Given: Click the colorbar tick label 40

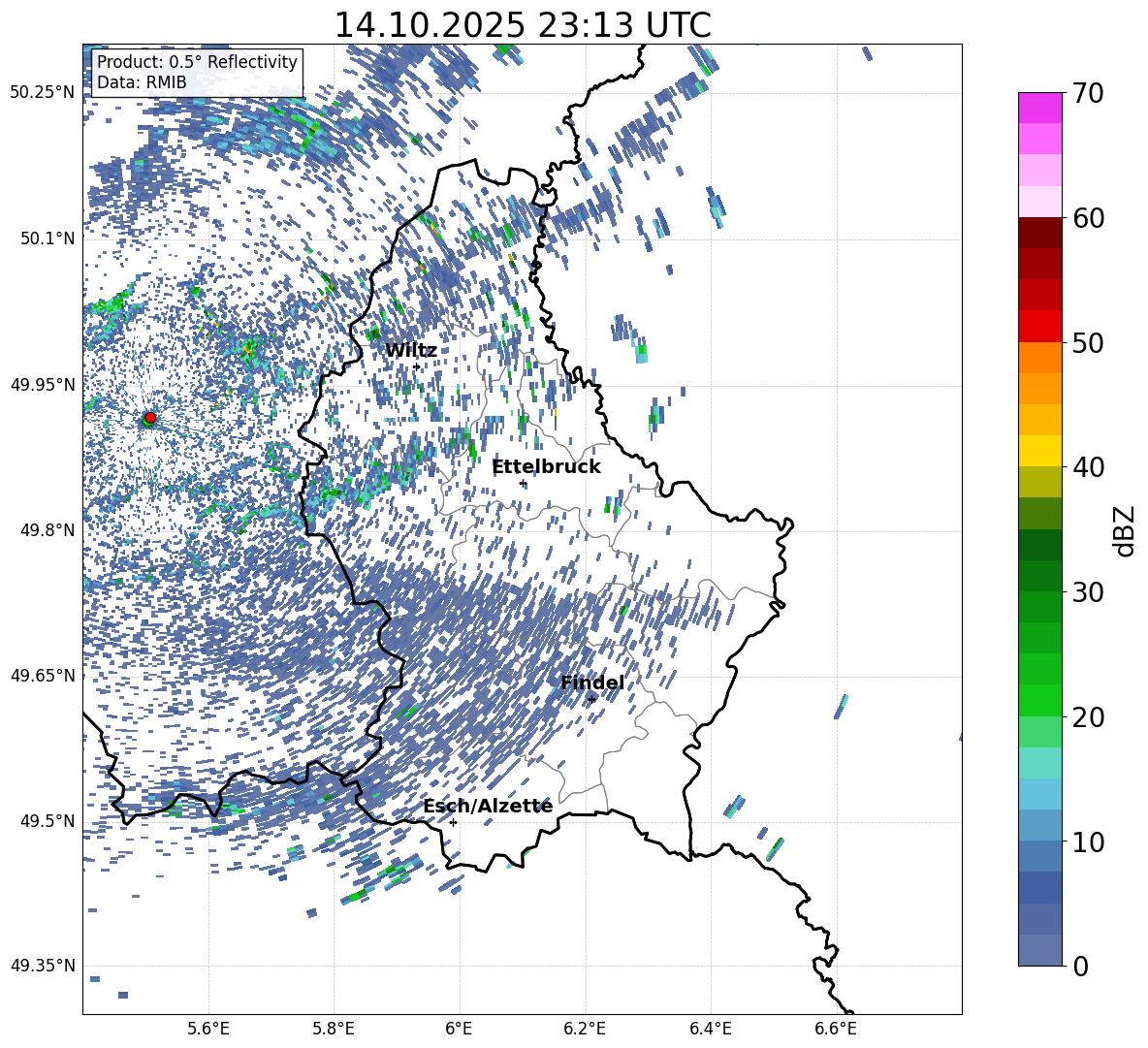Looking at the screenshot, I should click(1088, 467).
